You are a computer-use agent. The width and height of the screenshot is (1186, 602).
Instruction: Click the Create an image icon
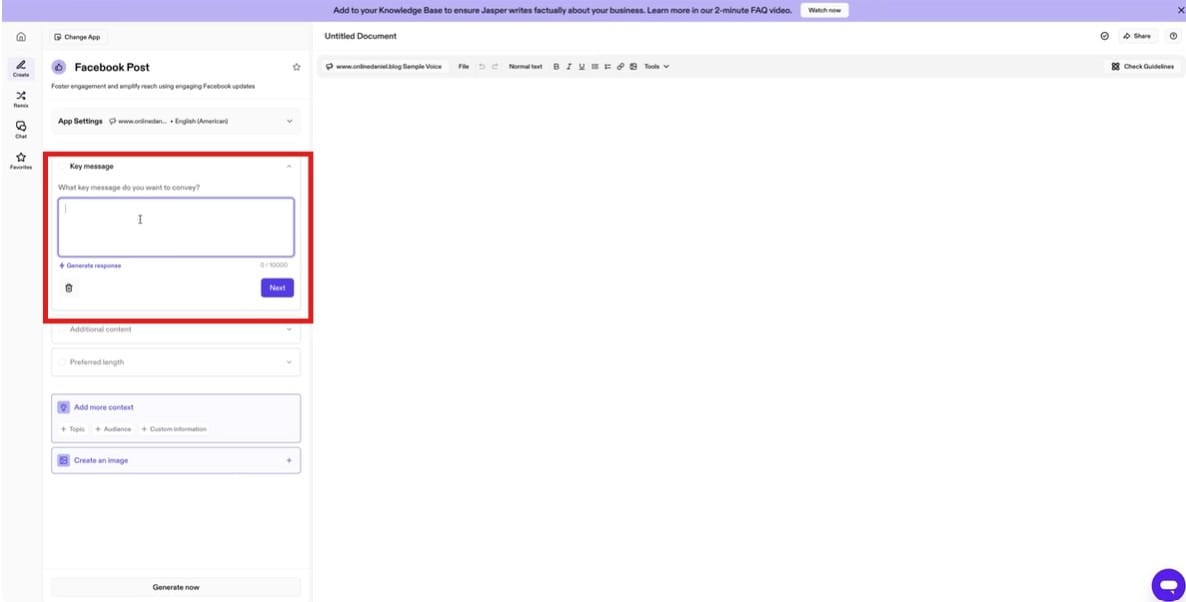pos(64,460)
